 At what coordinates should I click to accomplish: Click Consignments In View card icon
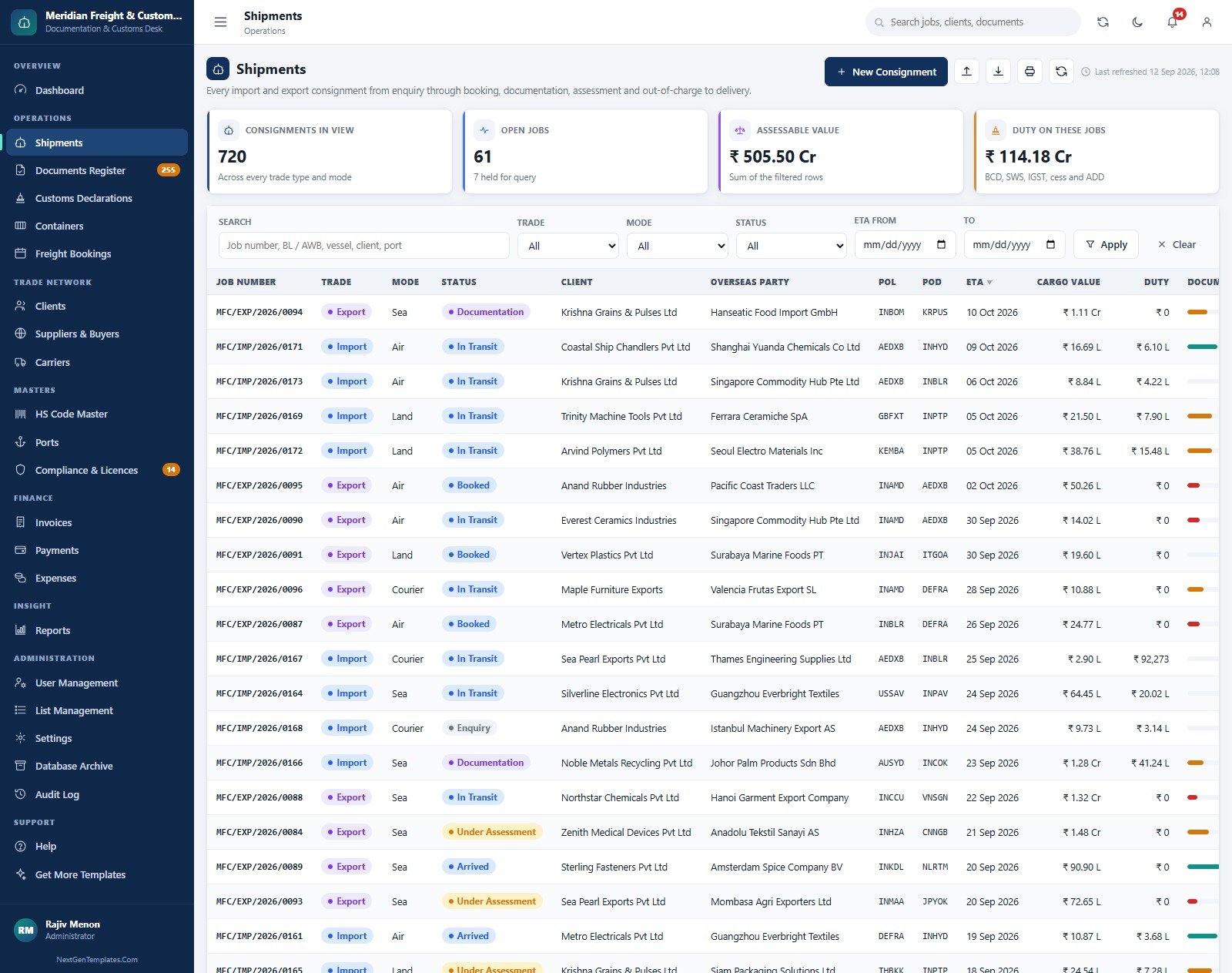coord(229,130)
